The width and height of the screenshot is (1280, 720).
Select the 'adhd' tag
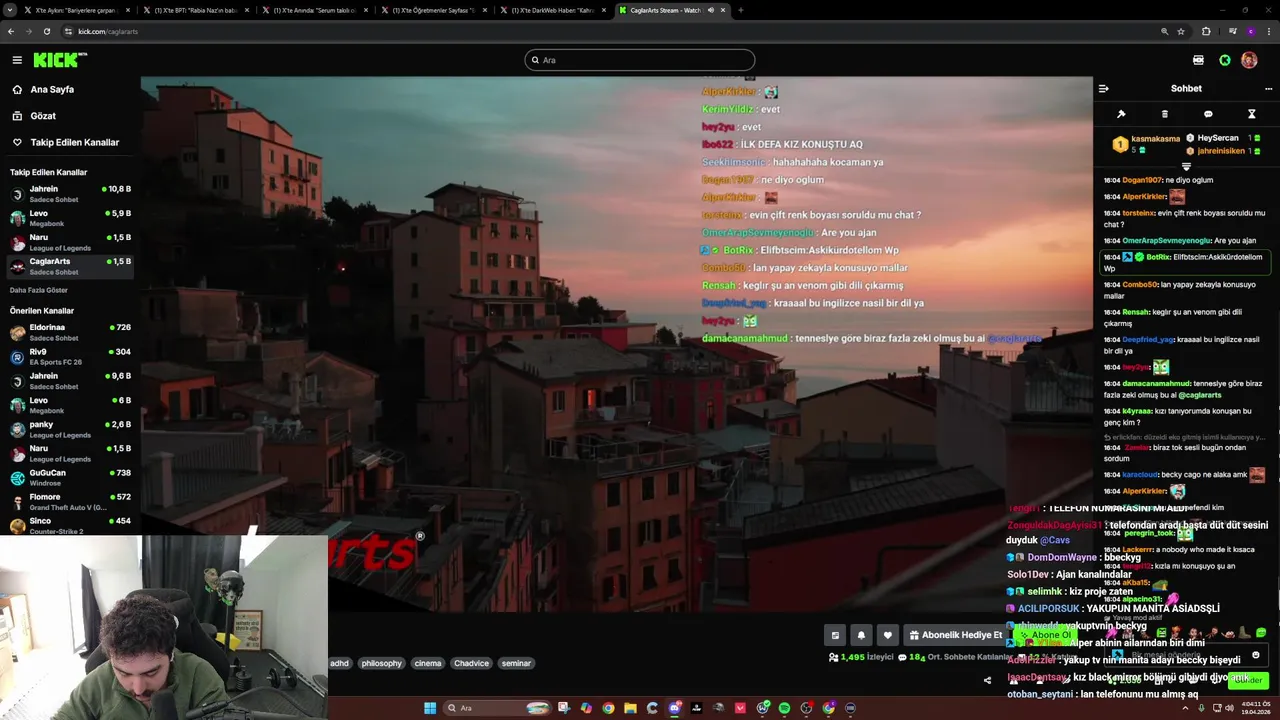tap(340, 663)
